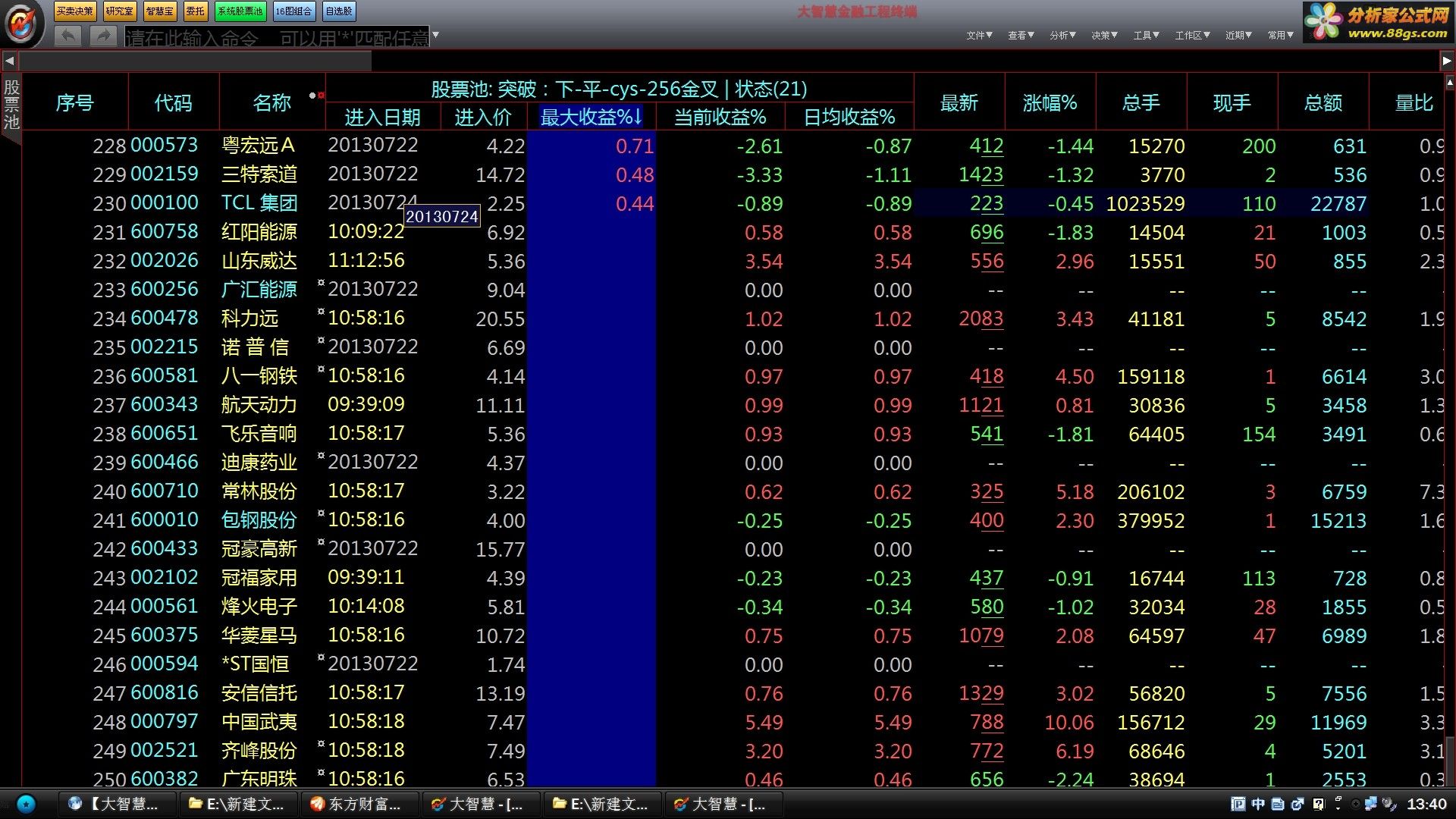The height and width of the screenshot is (819, 1456).
Task: Select stock row 八一钢铁
Action: click(733, 376)
